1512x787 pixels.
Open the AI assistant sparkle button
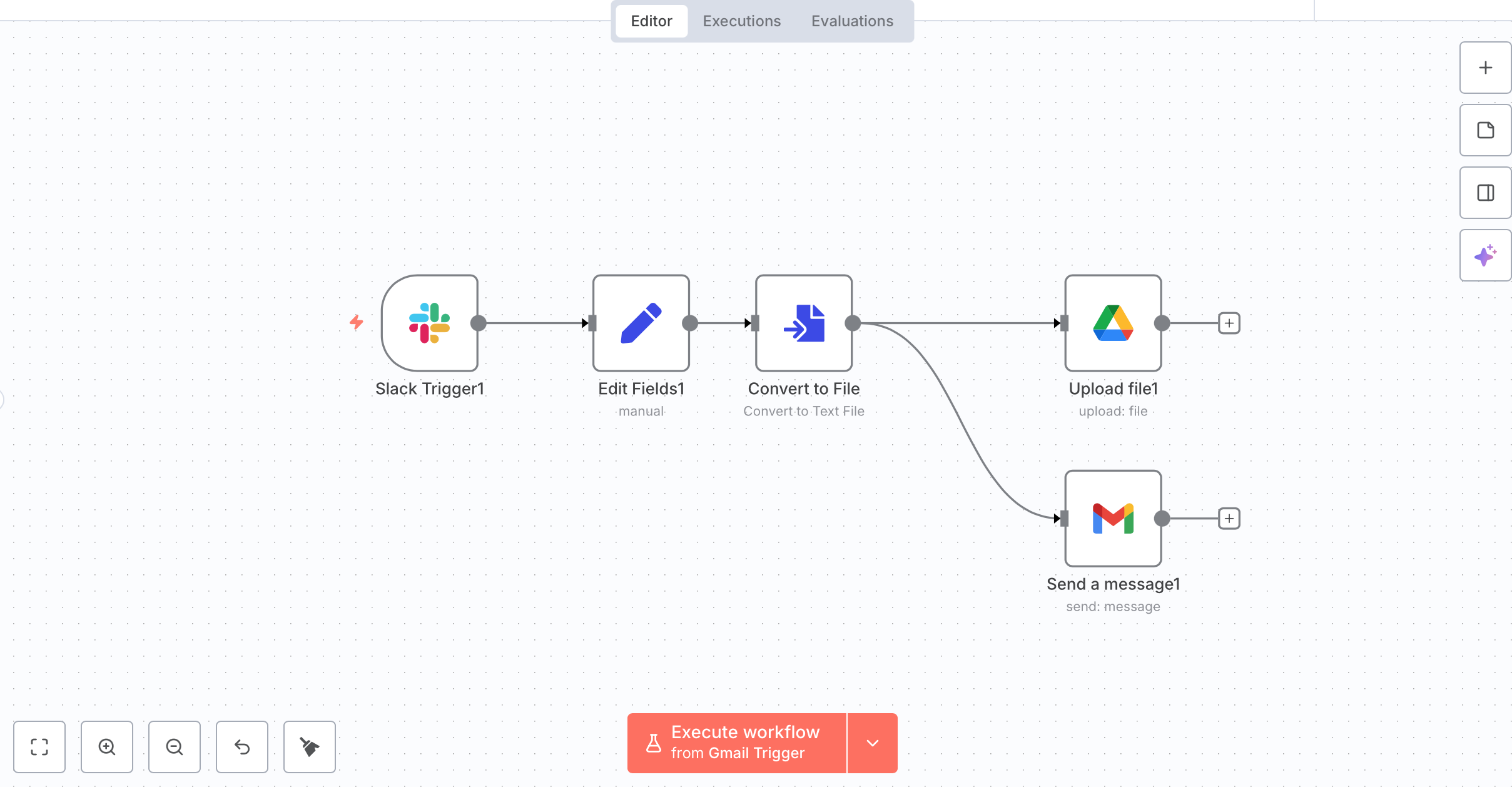click(1485, 255)
